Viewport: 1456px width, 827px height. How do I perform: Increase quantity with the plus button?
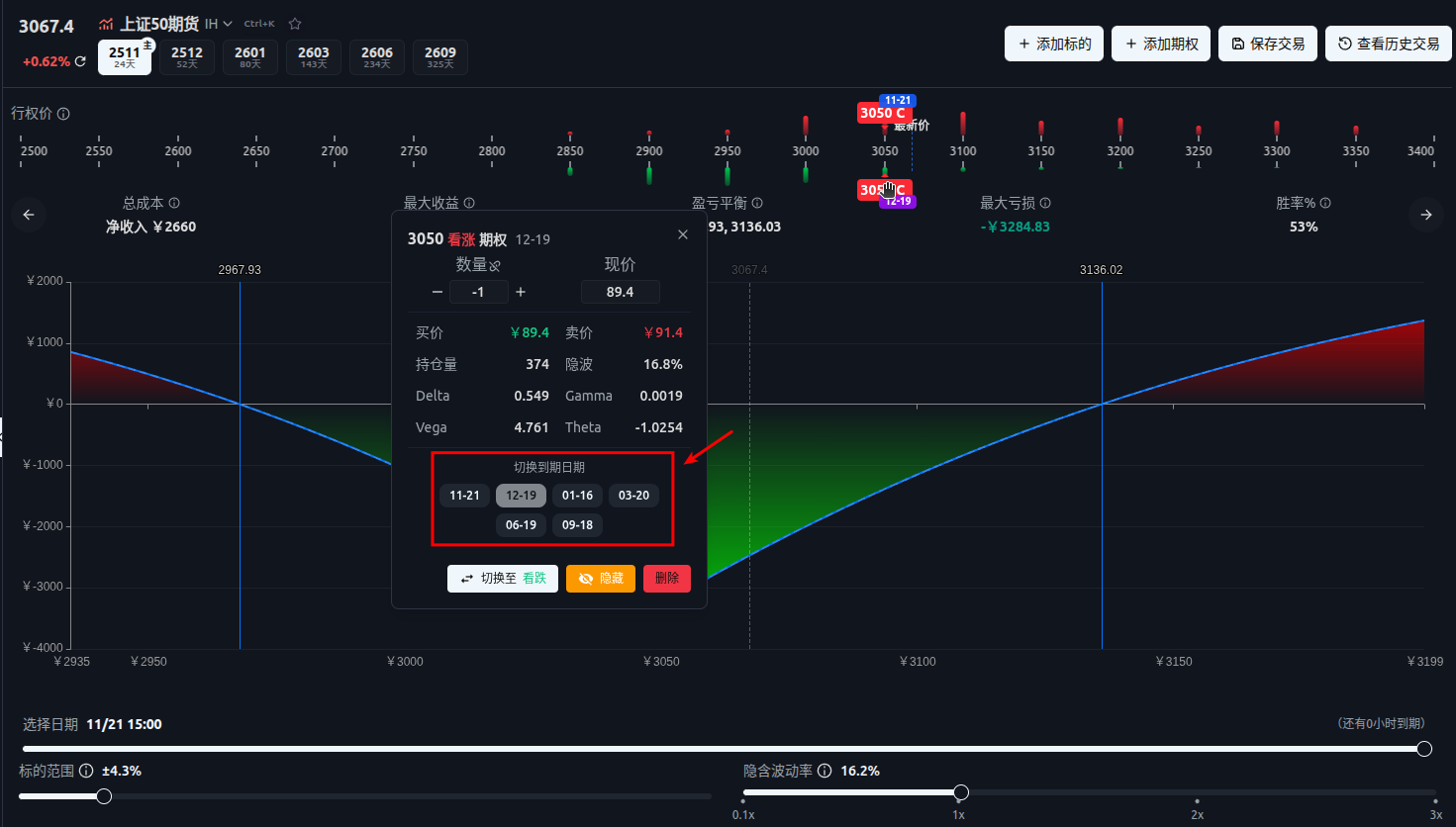[521, 292]
